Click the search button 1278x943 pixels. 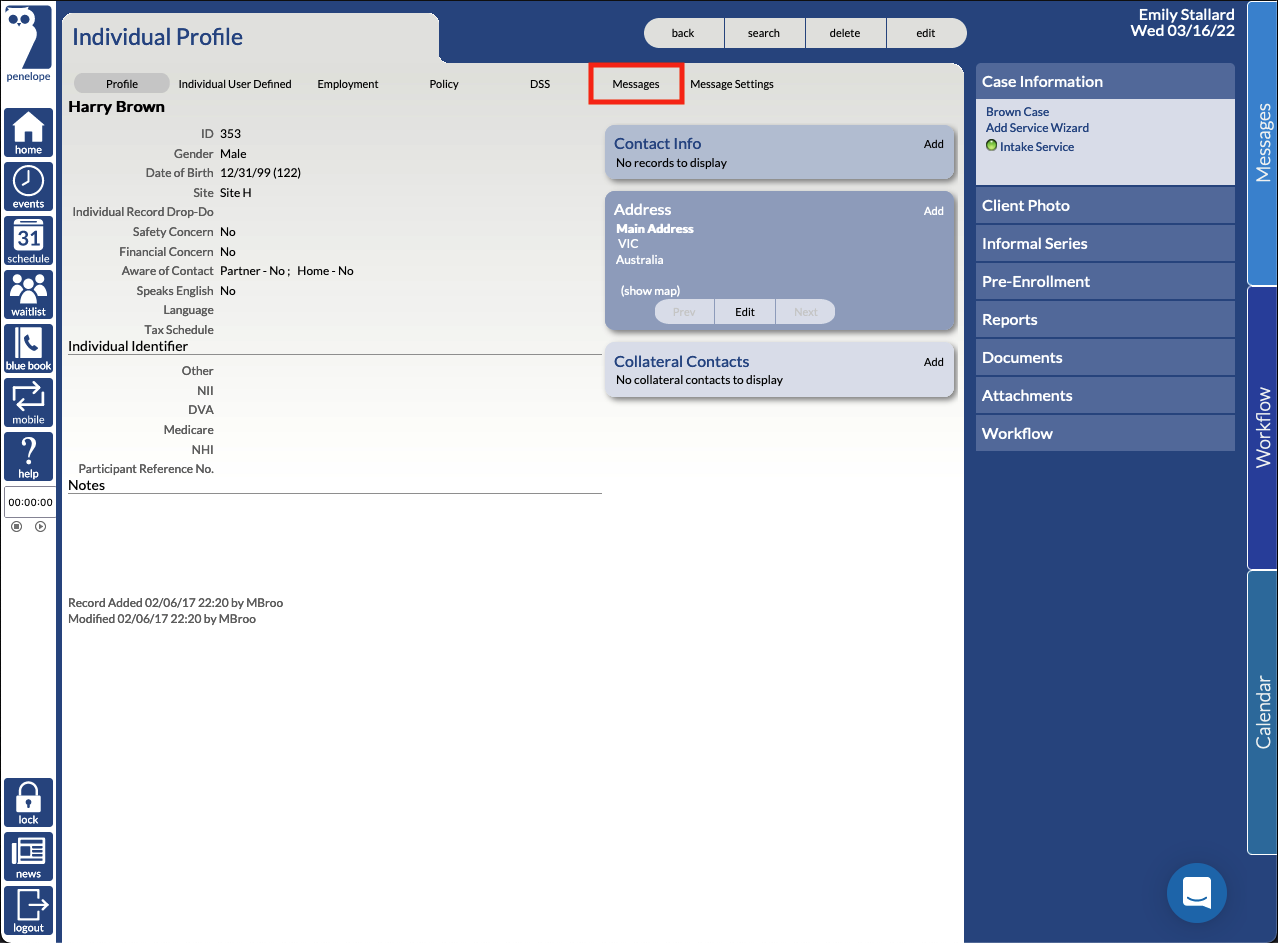pyautogui.click(x=764, y=33)
